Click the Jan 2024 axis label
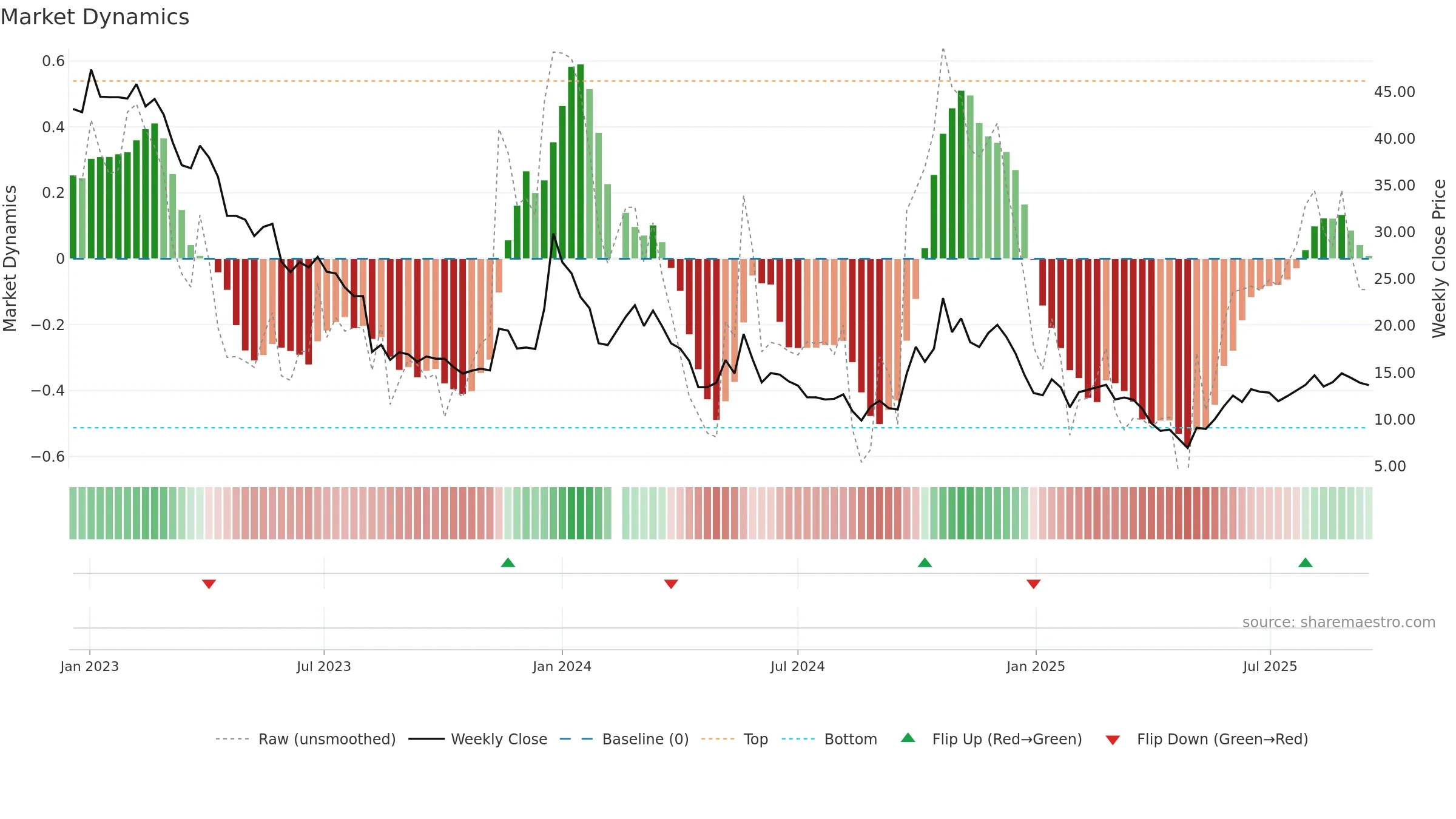This screenshot has height=819, width=1456. point(562,666)
